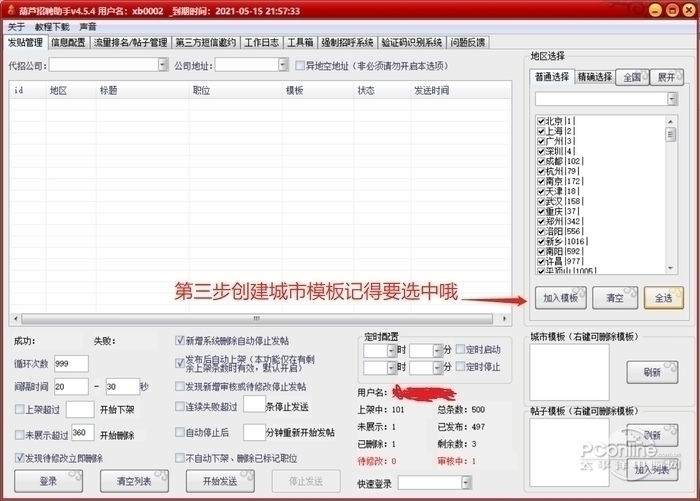Enable the 定时停止 checkbox

pos(460,367)
